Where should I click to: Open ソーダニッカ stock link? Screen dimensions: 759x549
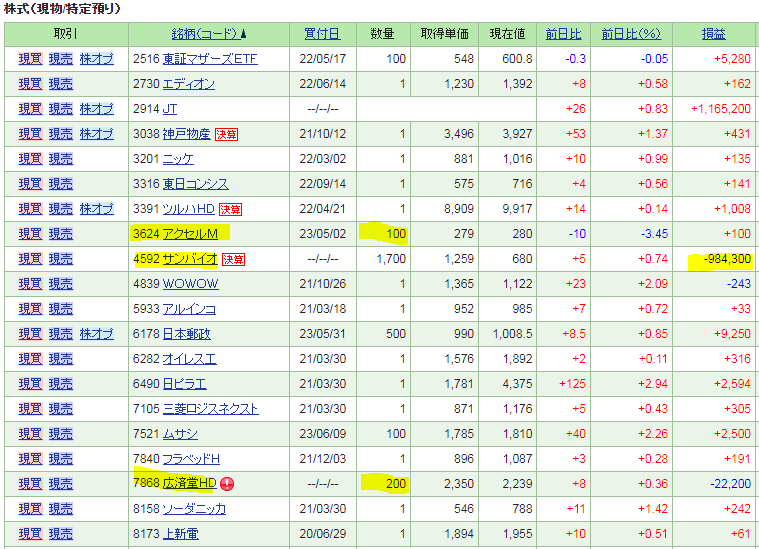pos(194,509)
